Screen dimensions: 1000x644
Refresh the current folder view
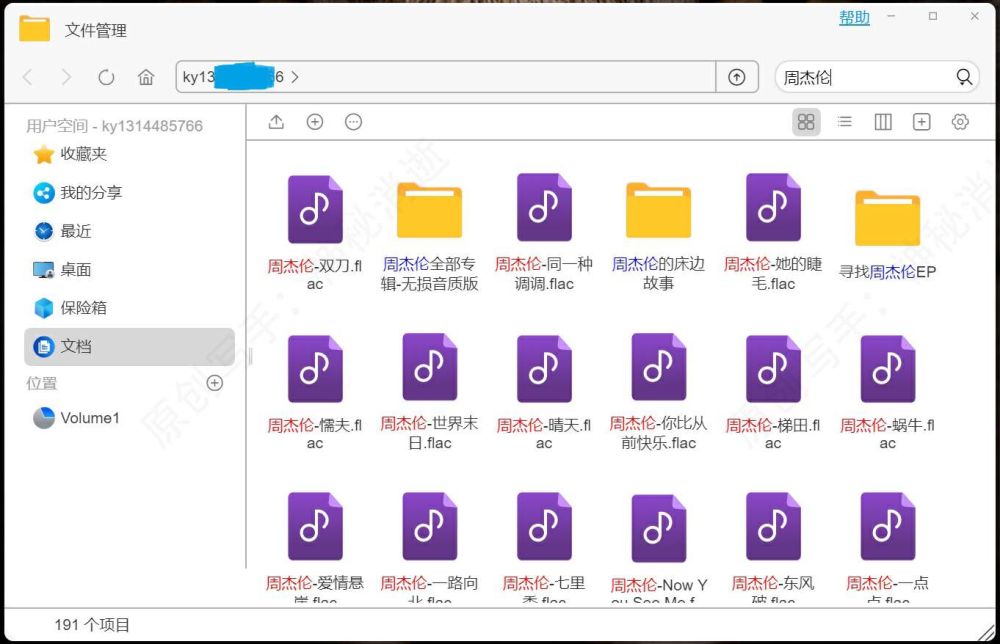(106, 77)
